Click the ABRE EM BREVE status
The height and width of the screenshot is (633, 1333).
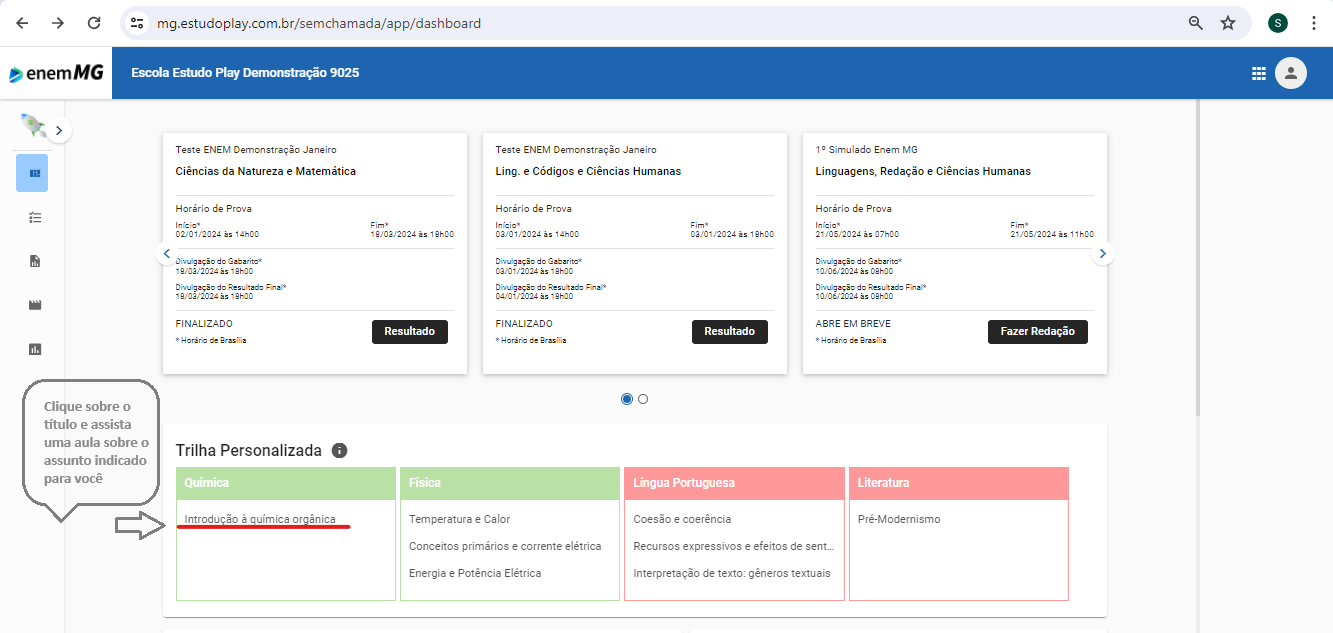(x=853, y=324)
